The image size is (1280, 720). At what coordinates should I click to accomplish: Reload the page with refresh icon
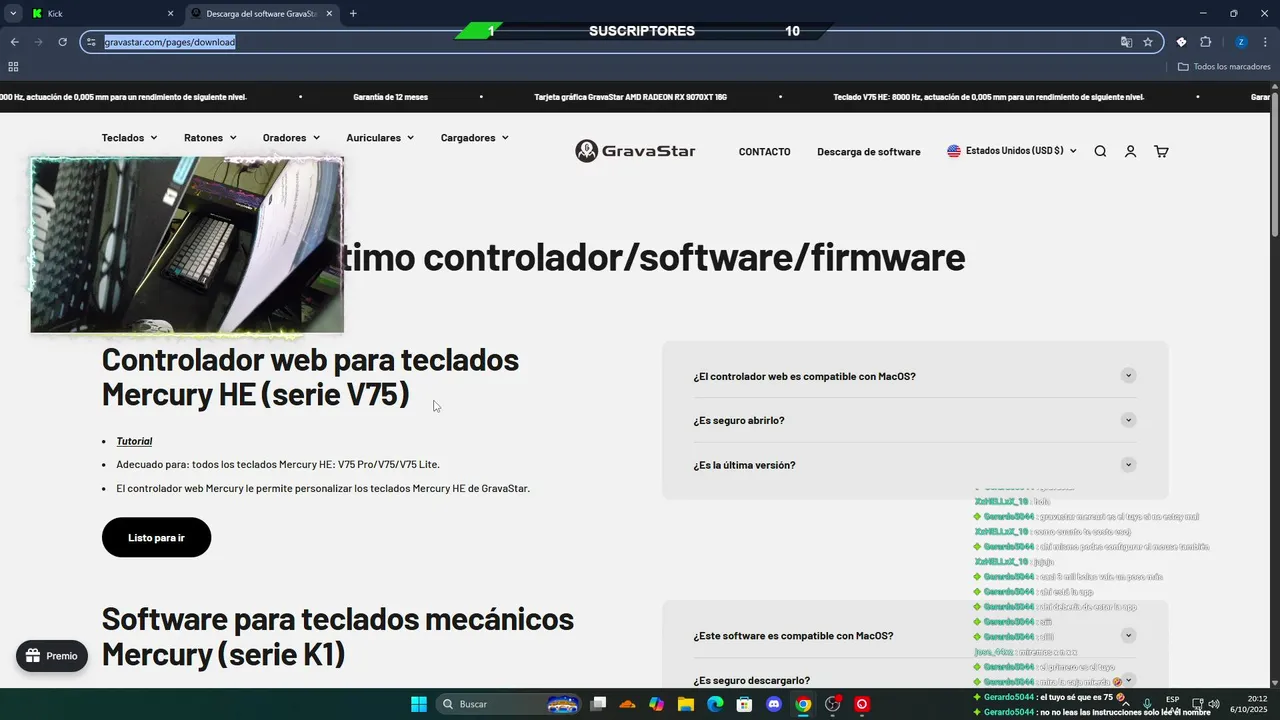(x=62, y=42)
